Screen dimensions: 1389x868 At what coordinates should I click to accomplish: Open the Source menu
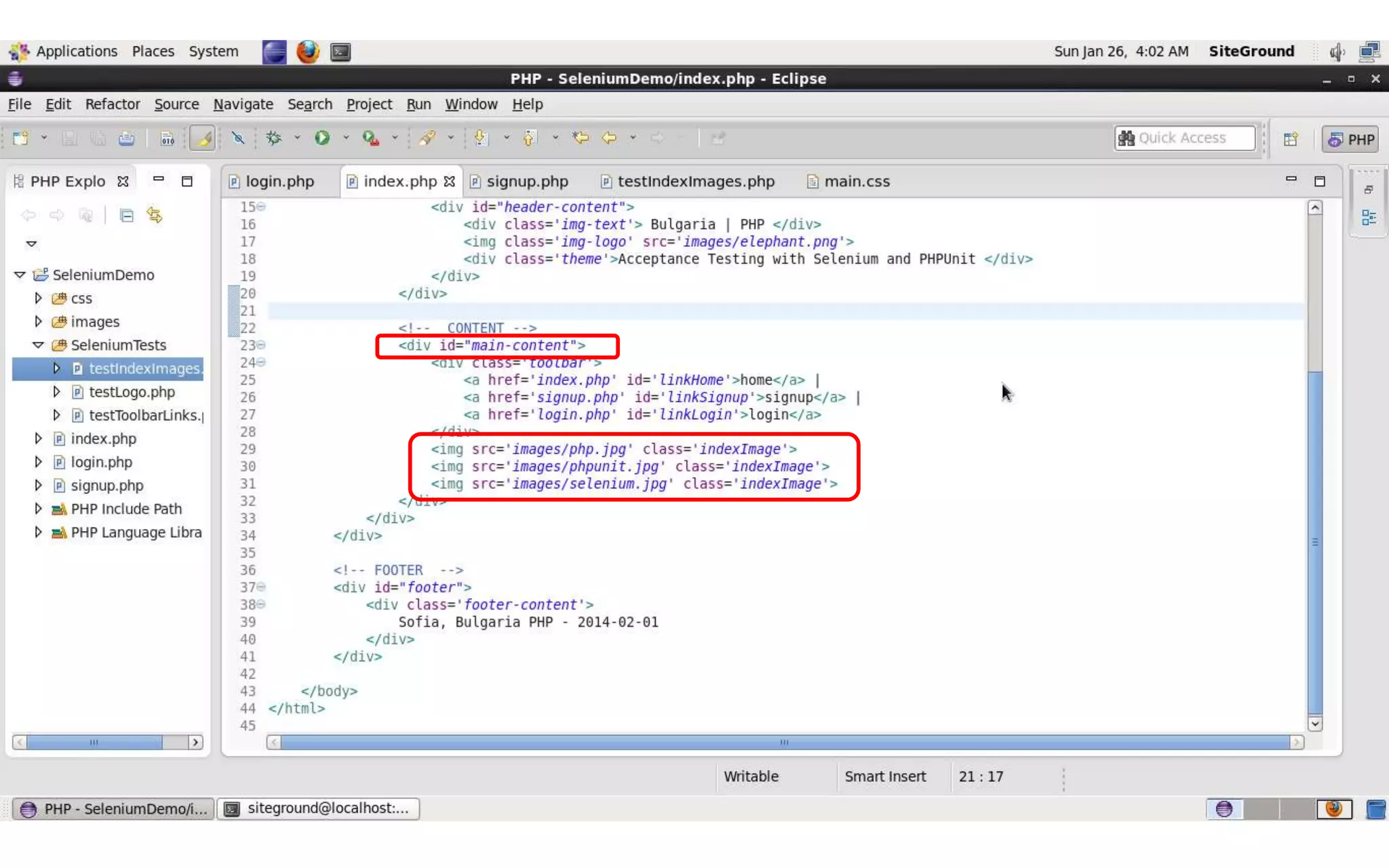tap(176, 104)
